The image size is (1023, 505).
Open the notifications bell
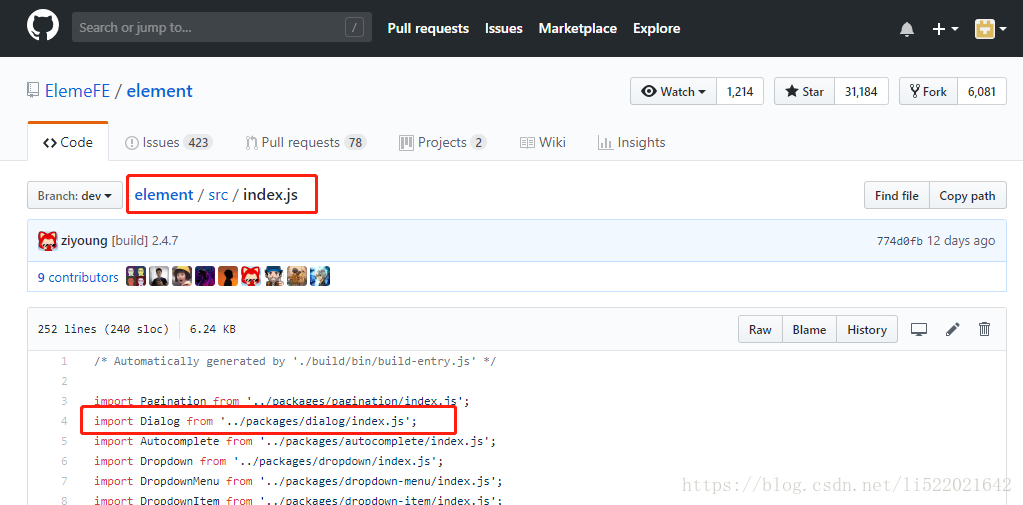906,29
